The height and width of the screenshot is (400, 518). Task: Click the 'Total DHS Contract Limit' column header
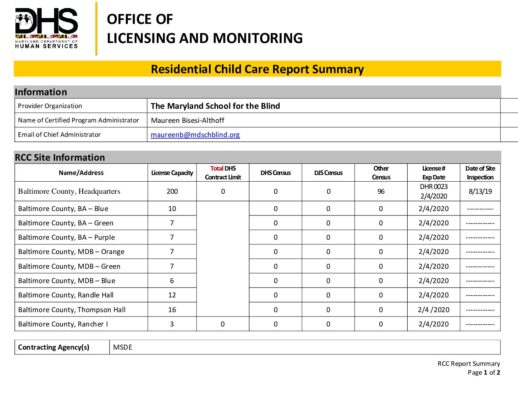coord(223,173)
